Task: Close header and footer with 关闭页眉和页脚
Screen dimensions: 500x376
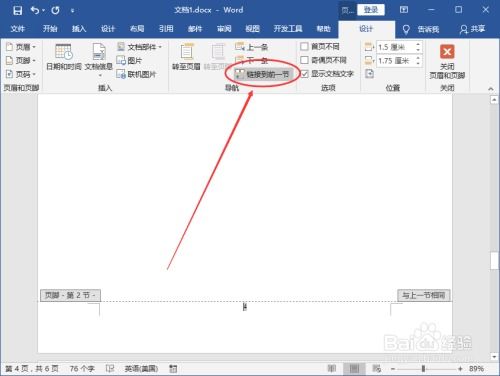Action: (x=447, y=62)
